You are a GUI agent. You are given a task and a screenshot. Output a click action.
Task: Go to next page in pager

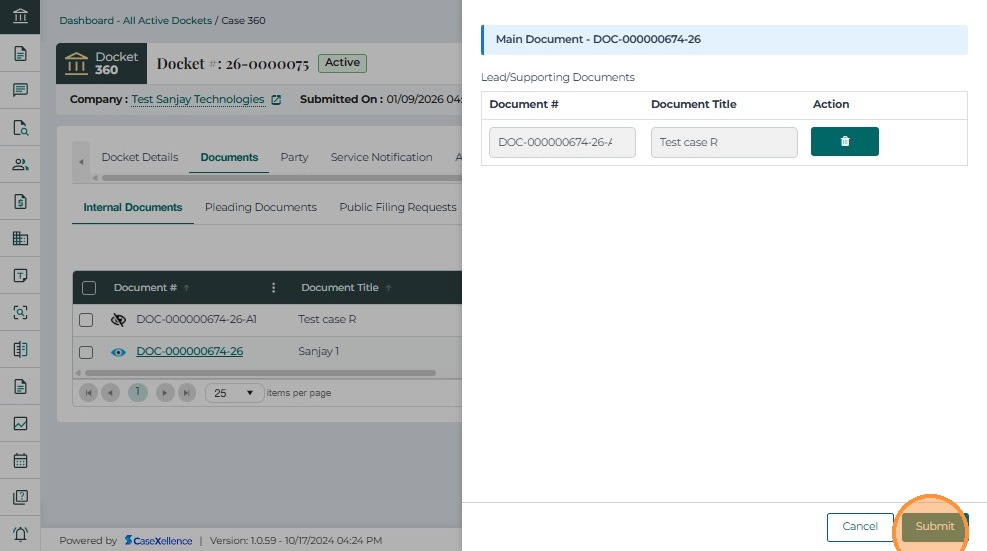point(165,393)
